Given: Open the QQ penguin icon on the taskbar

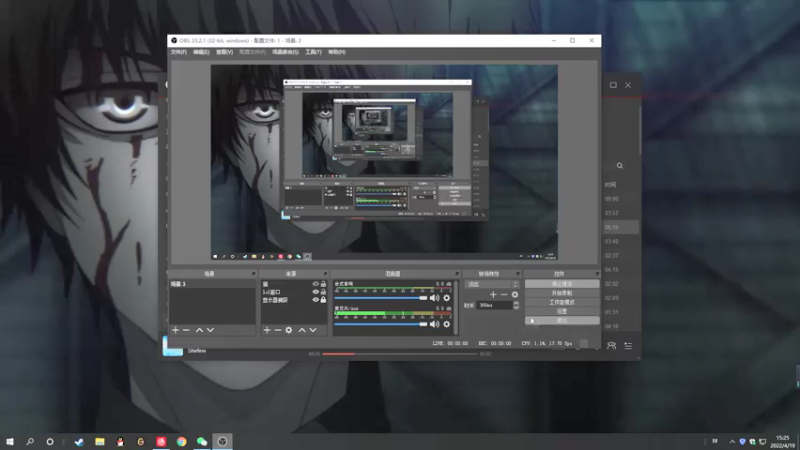Looking at the screenshot, I should (120, 441).
